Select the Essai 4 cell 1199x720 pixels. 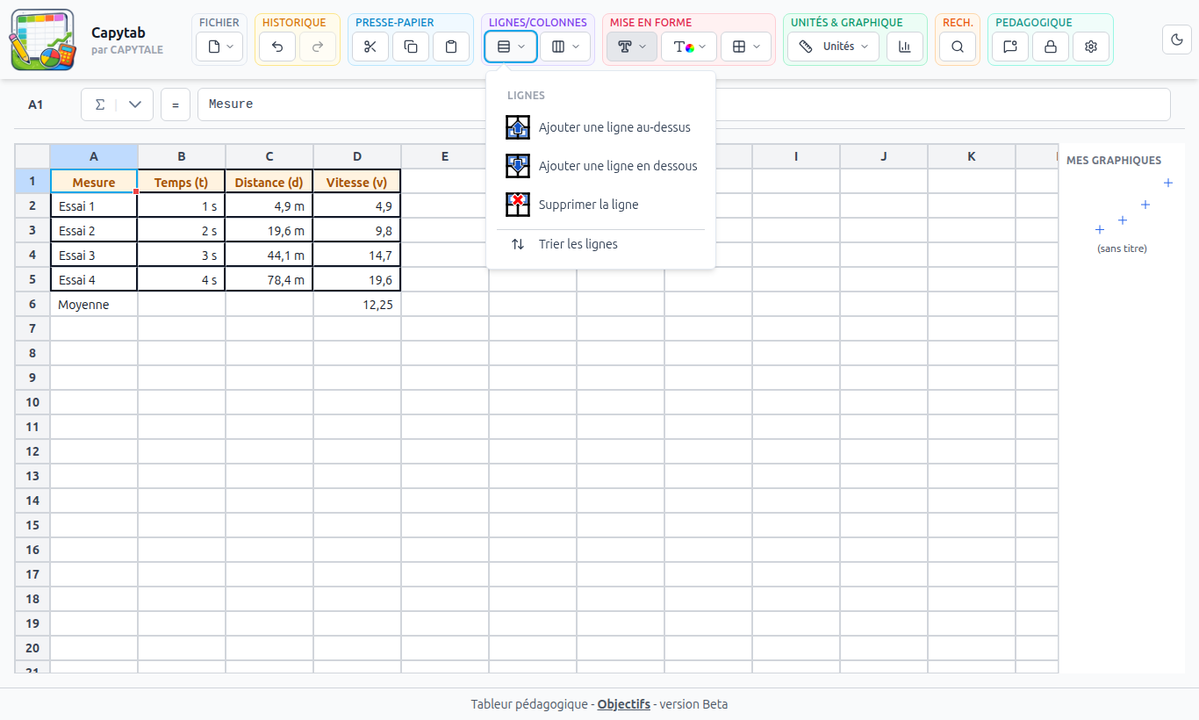[x=94, y=280]
